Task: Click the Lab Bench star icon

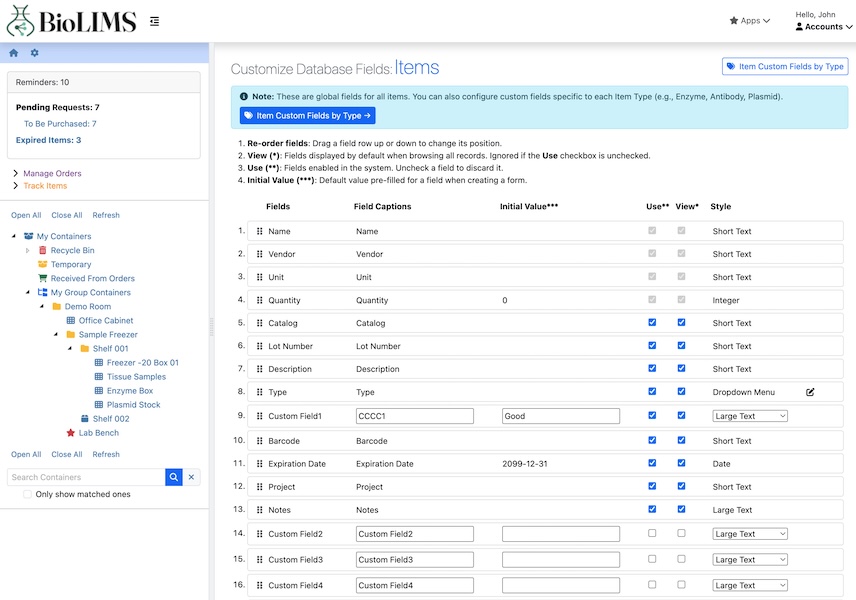Action: (x=70, y=433)
